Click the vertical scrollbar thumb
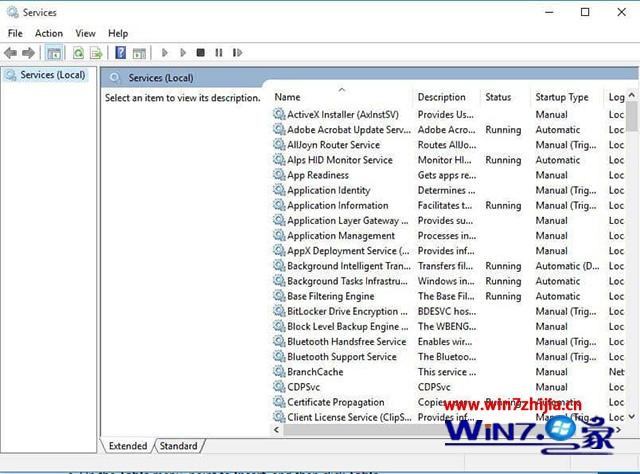This screenshot has width=640, height=474. pos(632,116)
